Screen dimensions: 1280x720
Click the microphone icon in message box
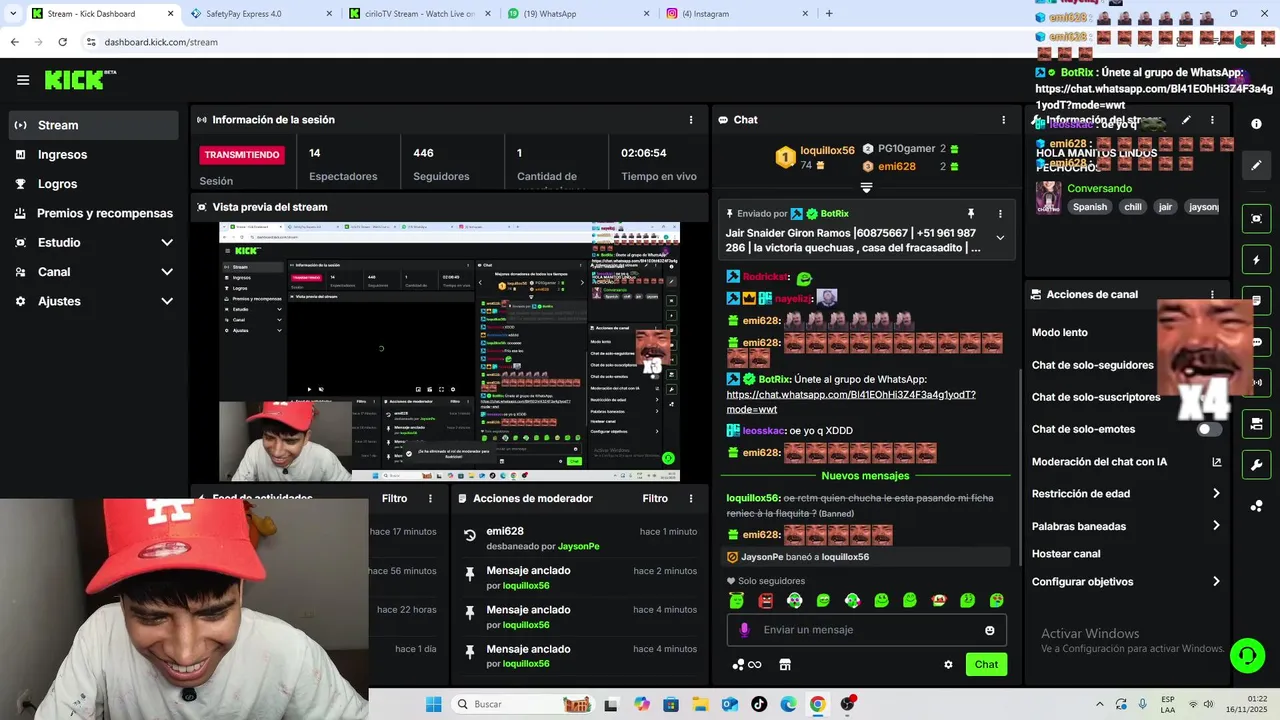click(x=744, y=630)
